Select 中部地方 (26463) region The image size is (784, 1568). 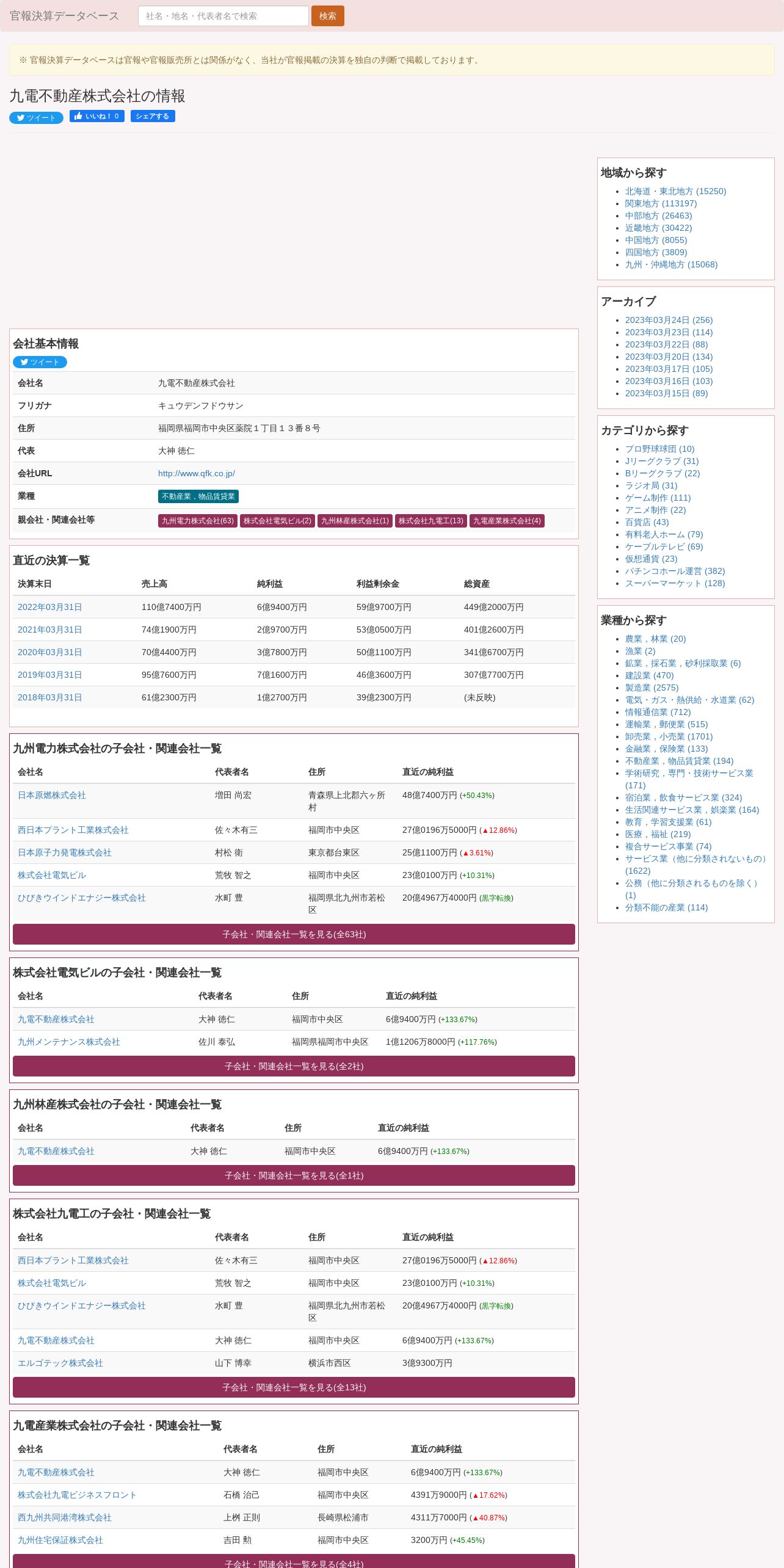click(658, 216)
